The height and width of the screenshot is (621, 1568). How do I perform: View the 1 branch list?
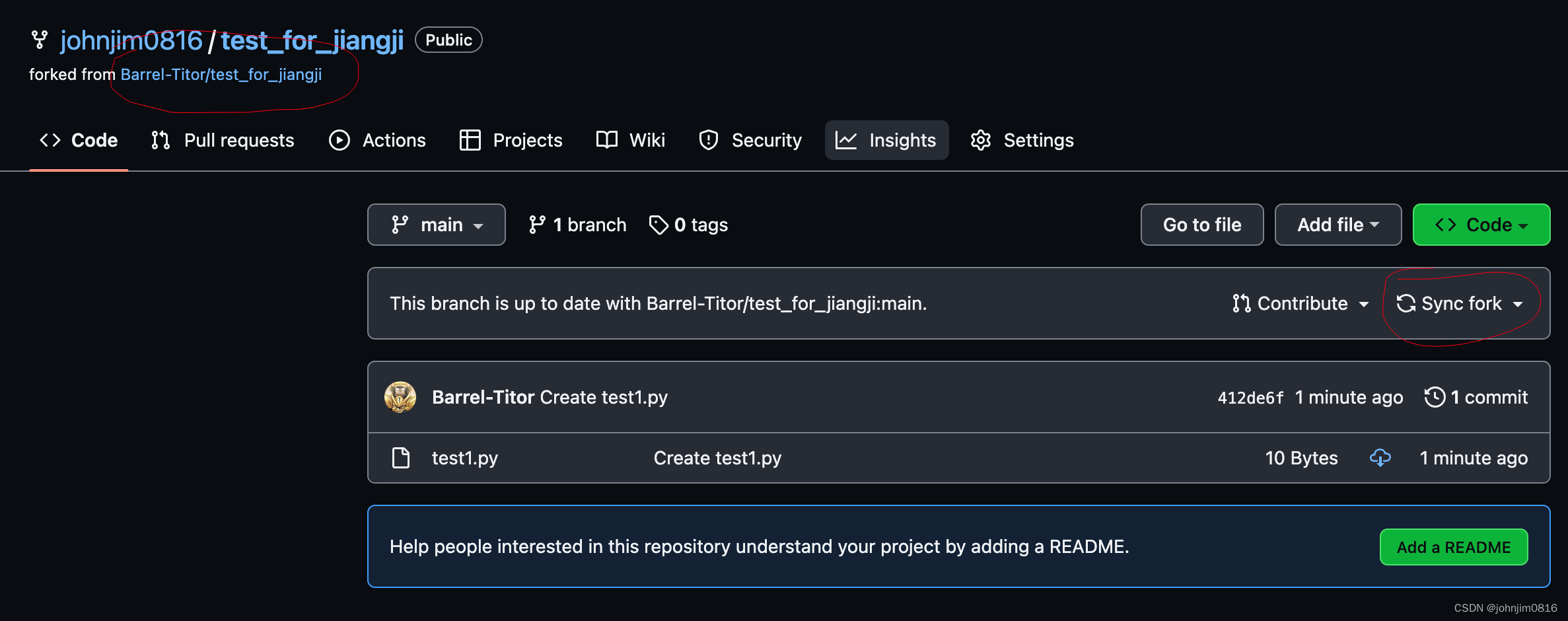577,225
